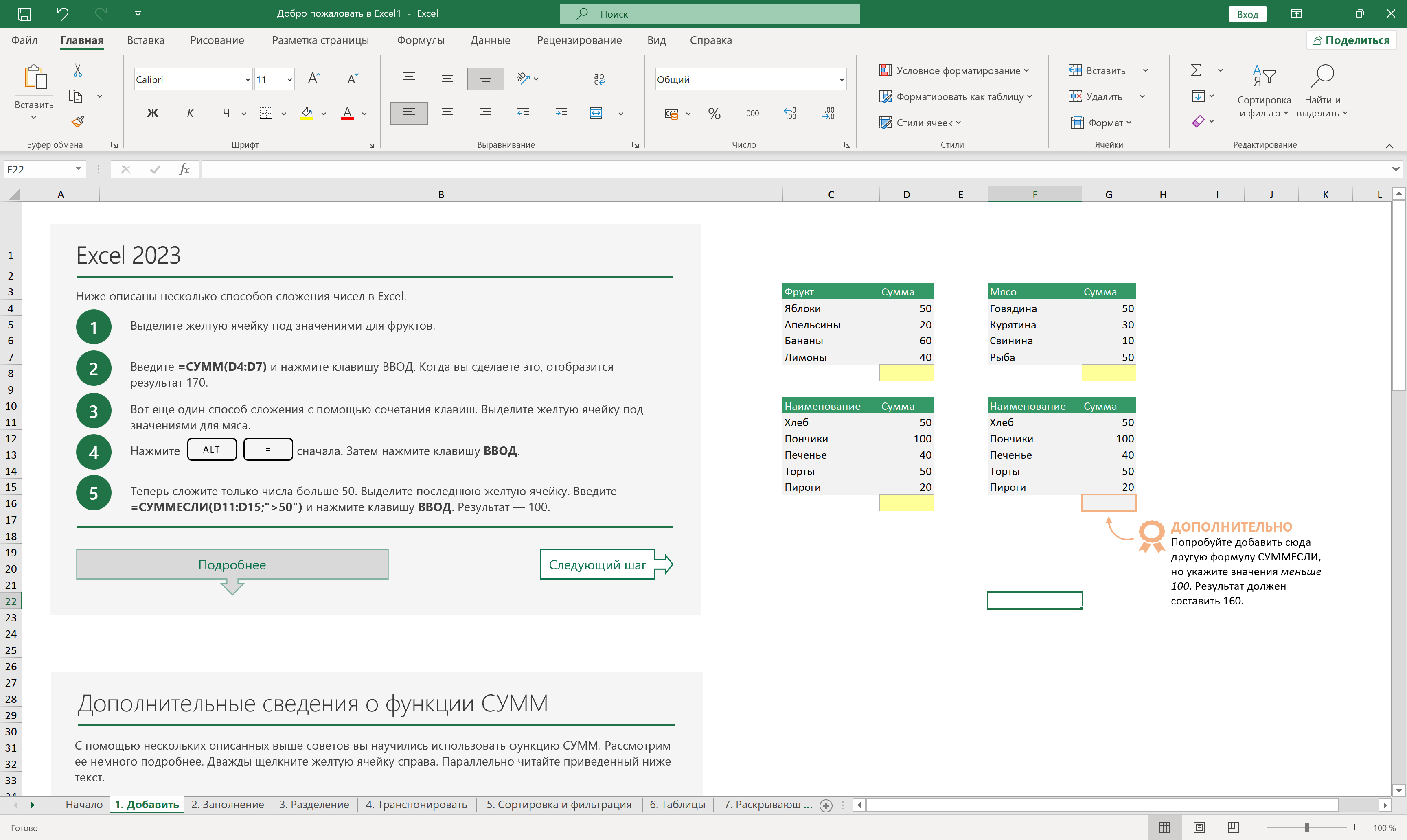Increase decimal places
Screen dimensions: 1407x840
(790, 114)
